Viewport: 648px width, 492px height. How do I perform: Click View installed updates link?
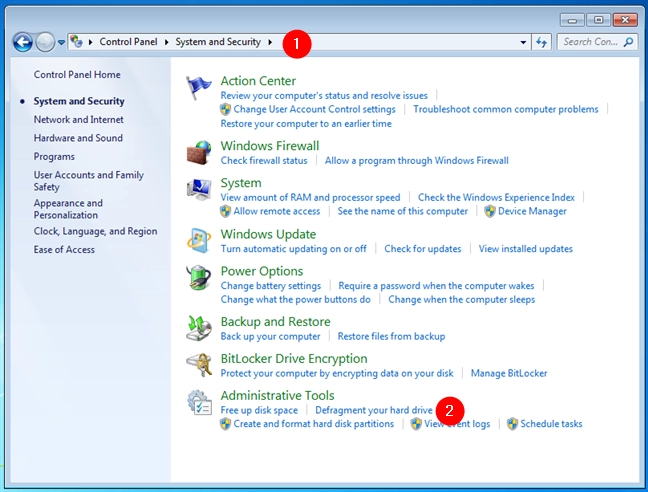point(526,249)
